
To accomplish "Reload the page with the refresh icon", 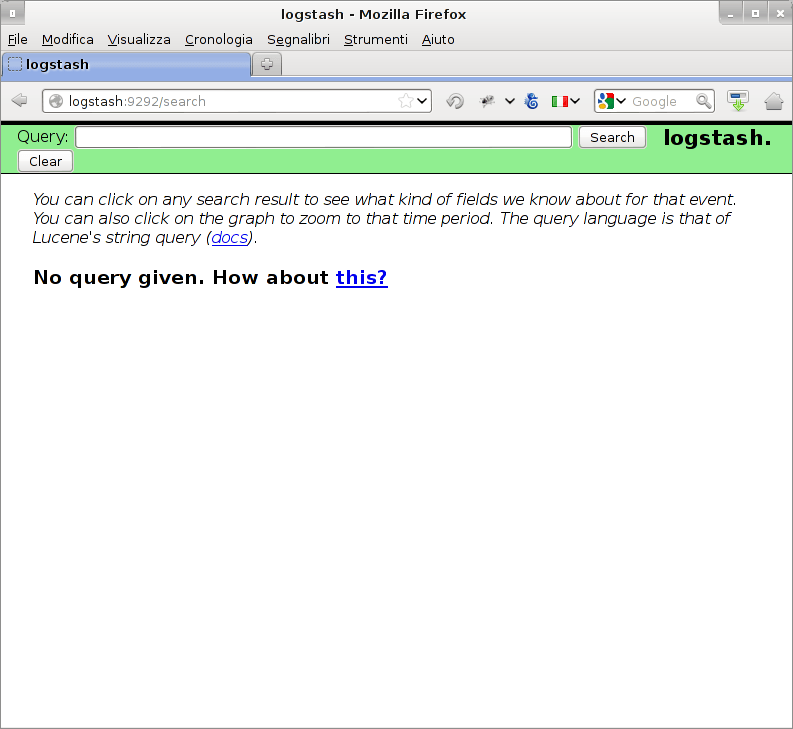I will tap(455, 101).
